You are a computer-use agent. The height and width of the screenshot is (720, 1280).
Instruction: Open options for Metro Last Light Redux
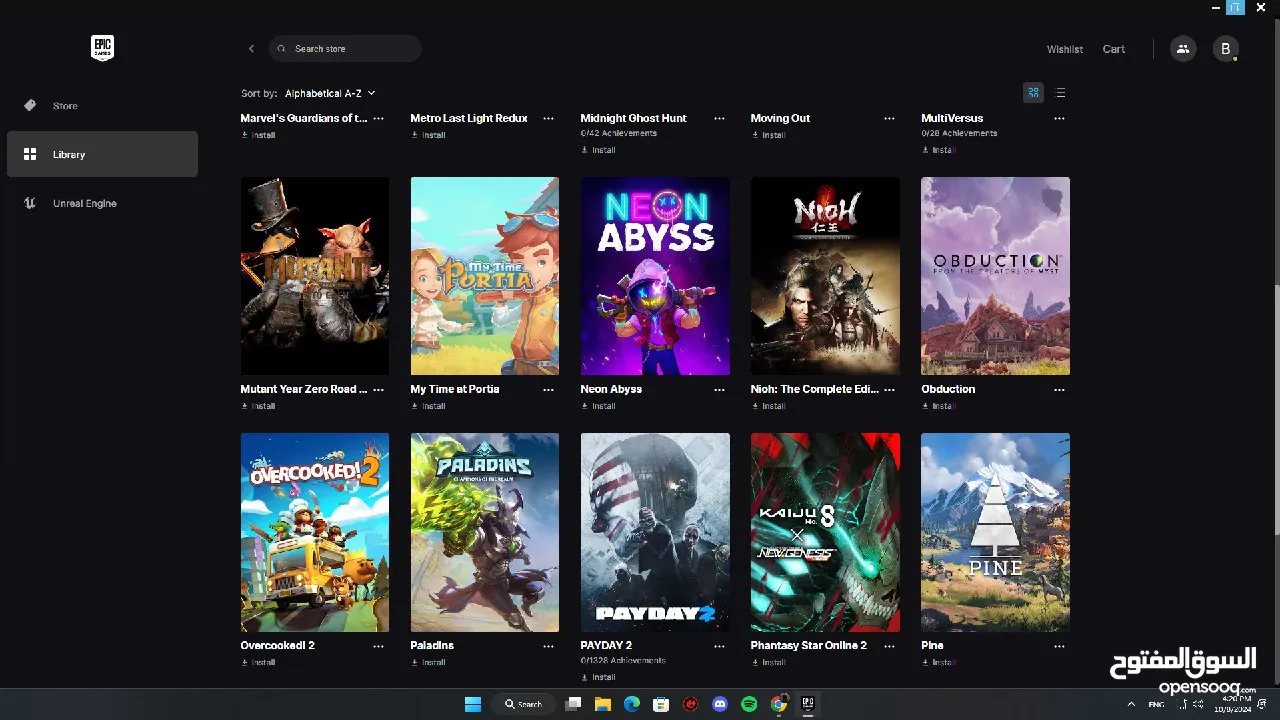click(x=549, y=118)
